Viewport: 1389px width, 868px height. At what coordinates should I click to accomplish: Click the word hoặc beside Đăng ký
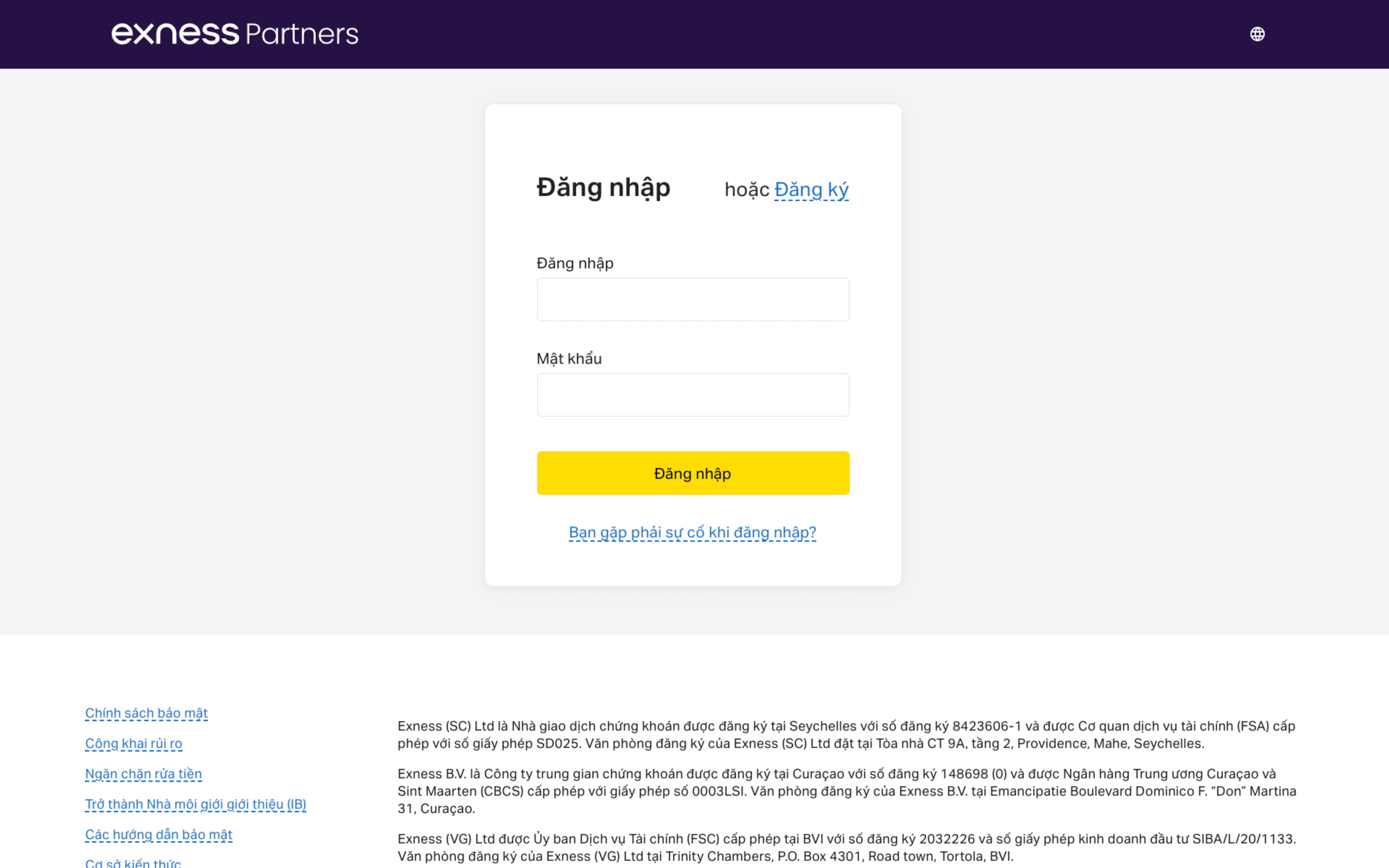pyautogui.click(x=747, y=190)
